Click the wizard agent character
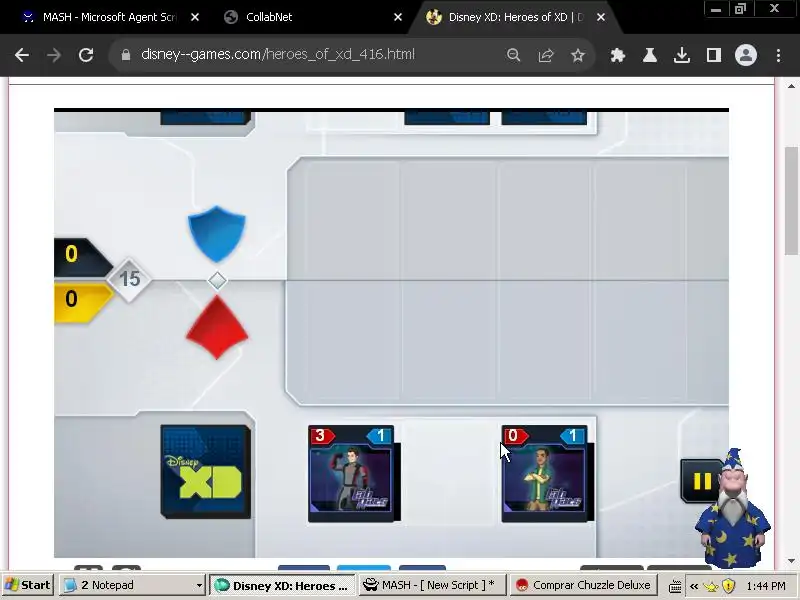The height and width of the screenshot is (600, 800). [733, 508]
